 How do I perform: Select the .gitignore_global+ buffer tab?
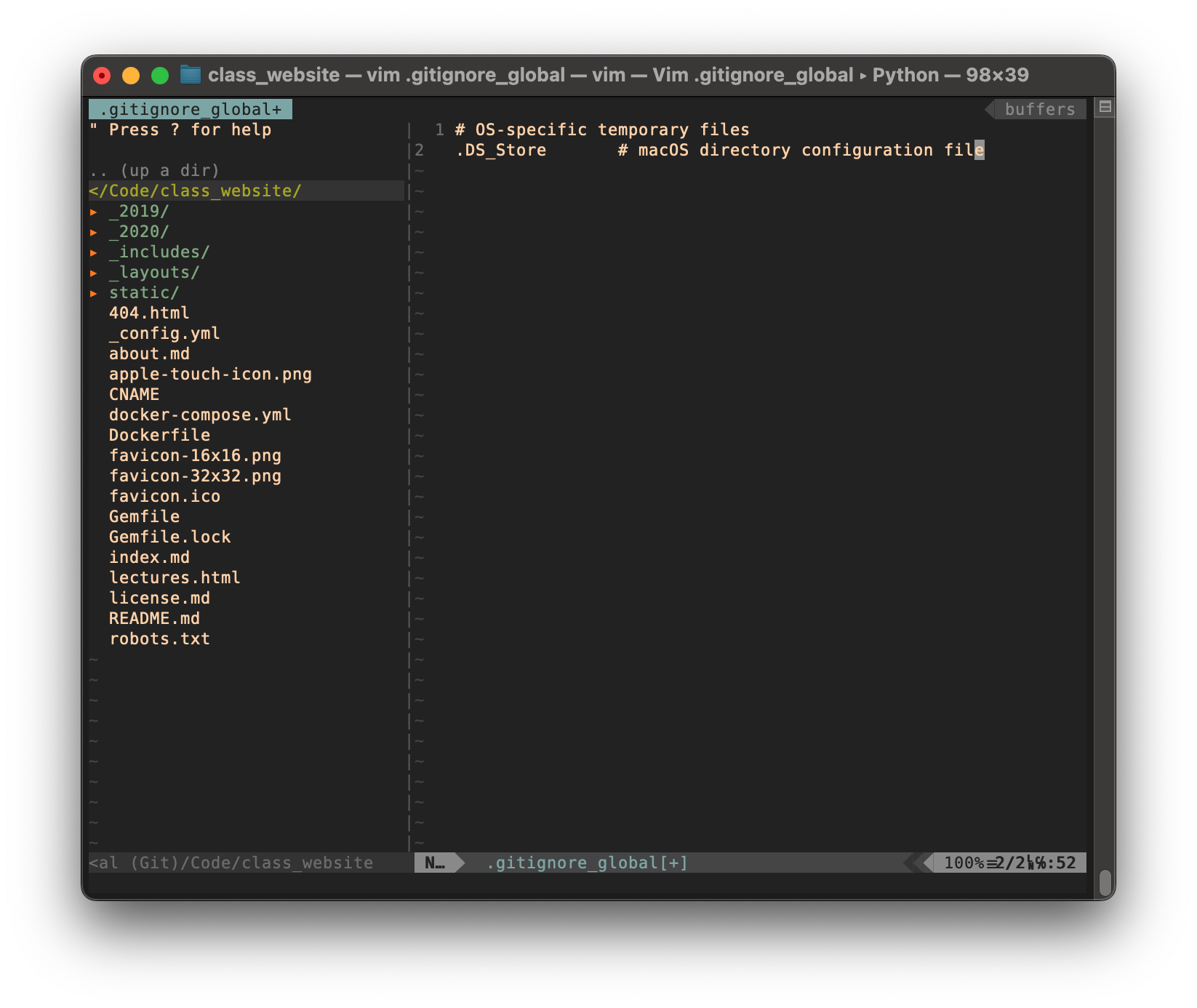191,108
